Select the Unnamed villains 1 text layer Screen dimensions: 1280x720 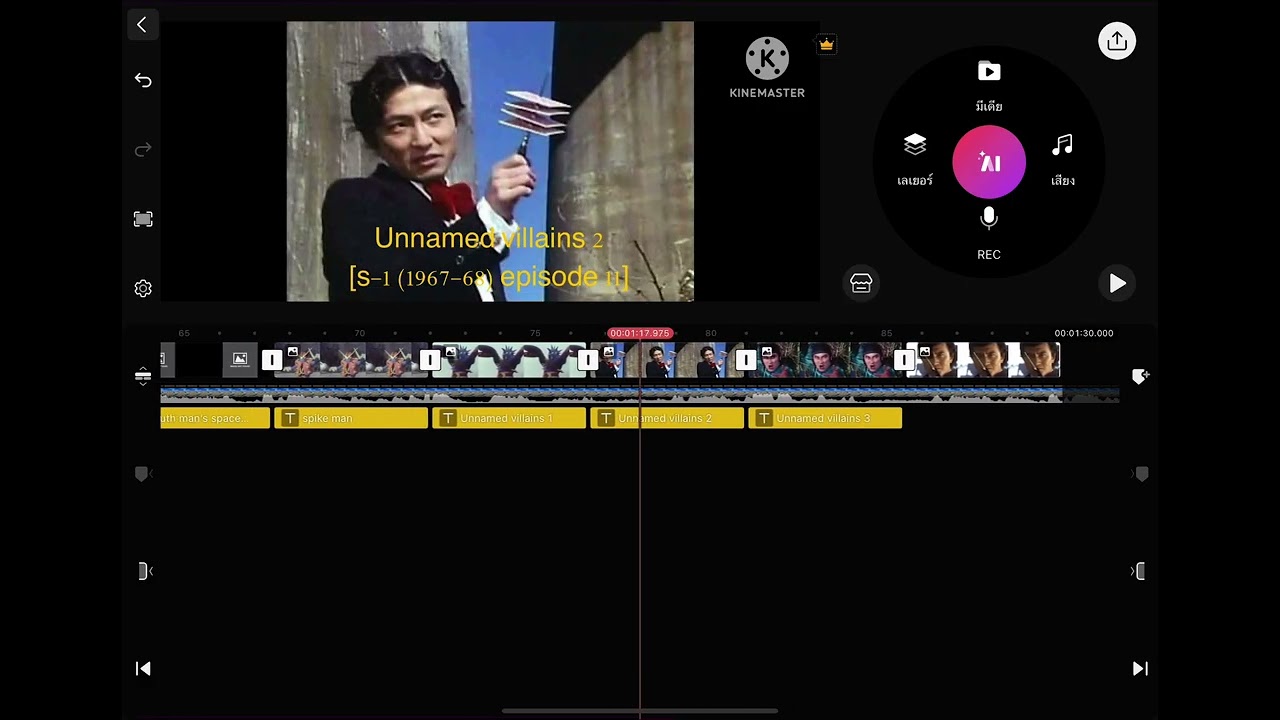(509, 418)
